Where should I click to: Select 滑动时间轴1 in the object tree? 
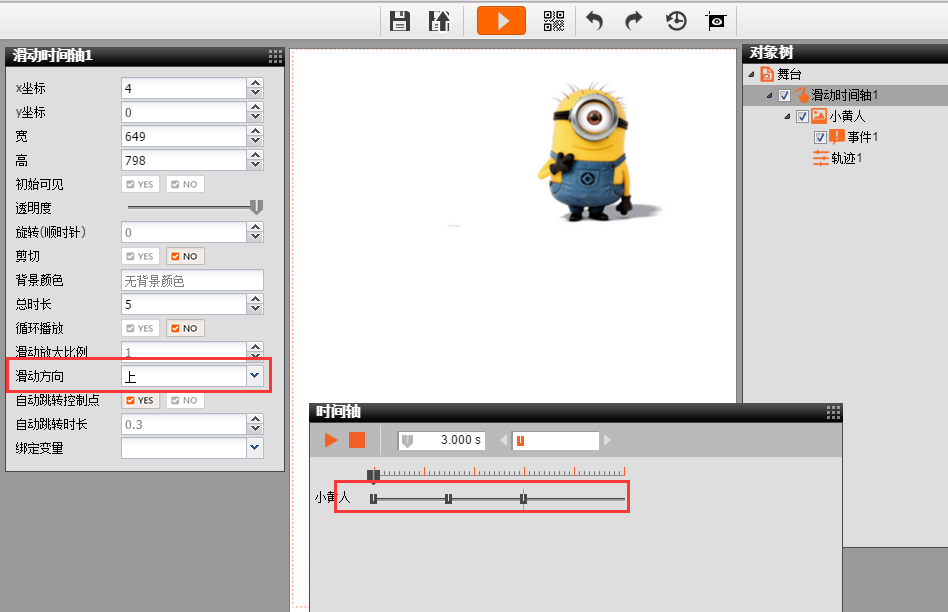click(844, 95)
